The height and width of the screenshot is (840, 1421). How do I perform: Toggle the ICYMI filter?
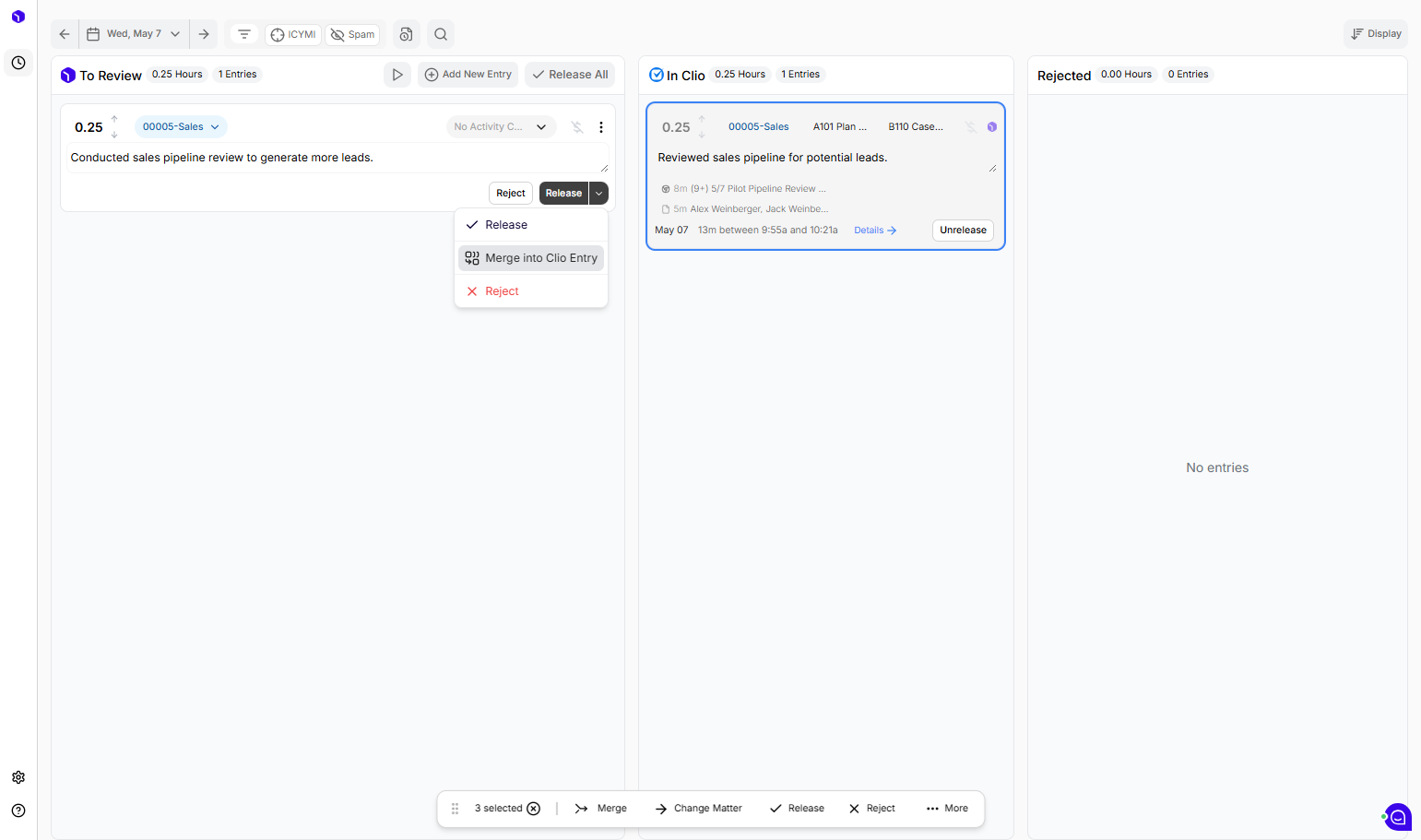(x=293, y=35)
